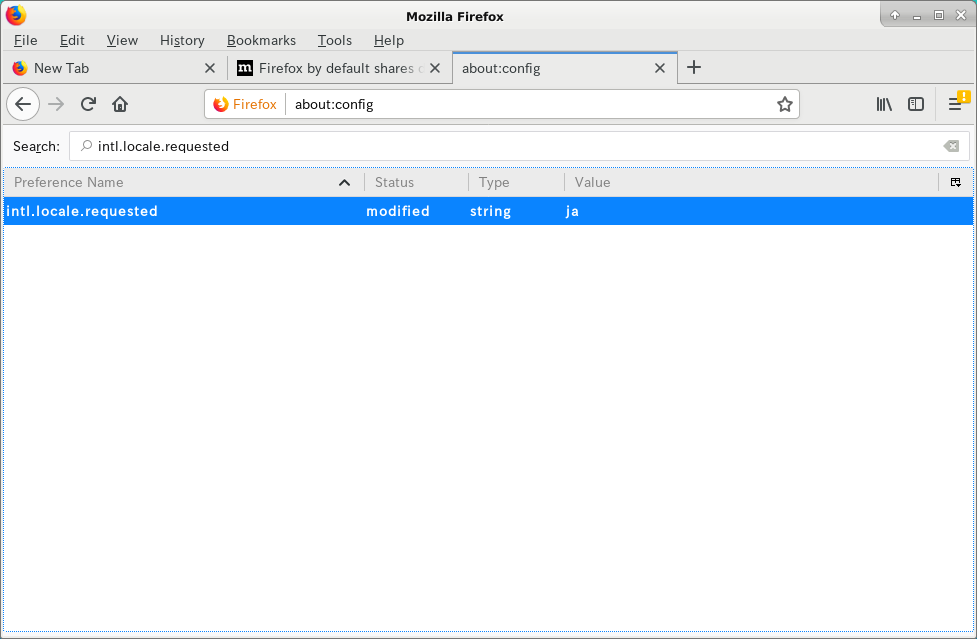The image size is (977, 639).
Task: Open the column picker for preferences table
Action: [x=955, y=182]
